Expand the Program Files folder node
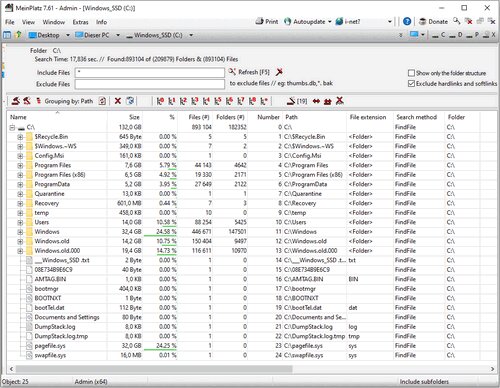This screenshot has height=388, width=500. click(x=20, y=165)
